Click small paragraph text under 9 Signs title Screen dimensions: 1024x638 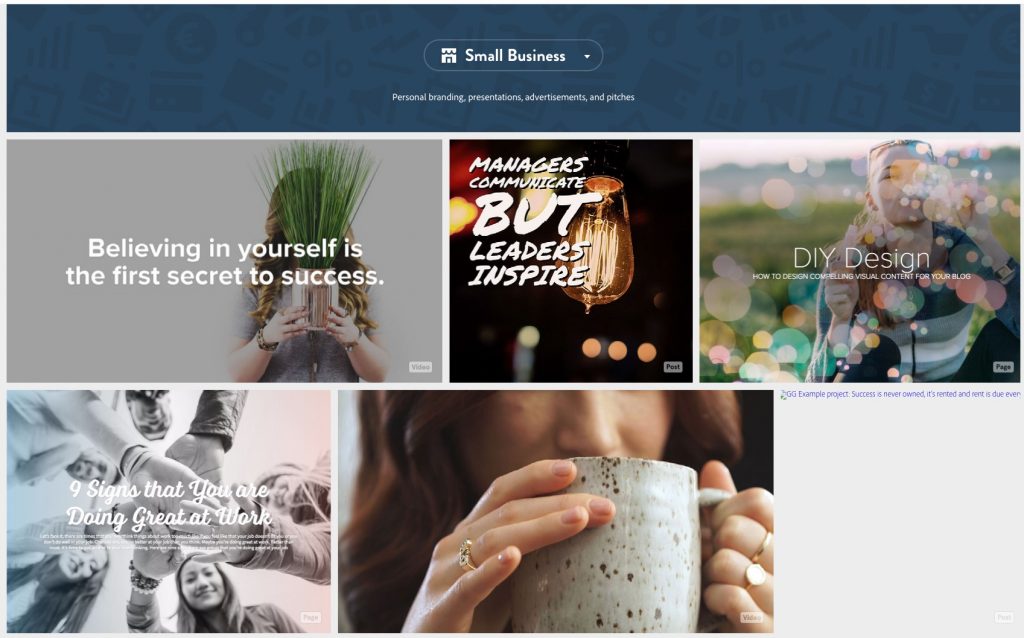pyautogui.click(x=168, y=541)
